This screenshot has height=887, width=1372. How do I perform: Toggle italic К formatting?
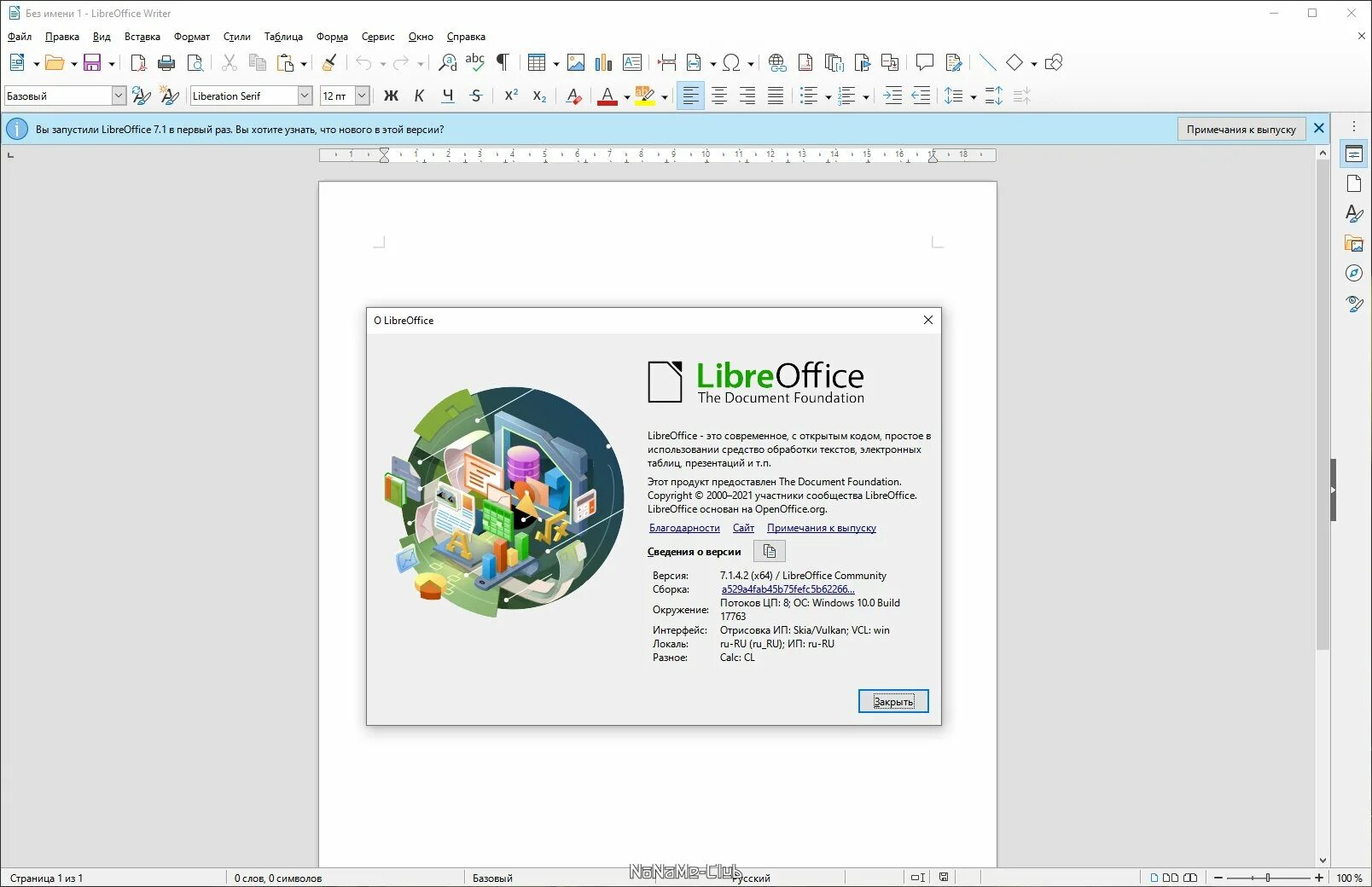pyautogui.click(x=419, y=96)
